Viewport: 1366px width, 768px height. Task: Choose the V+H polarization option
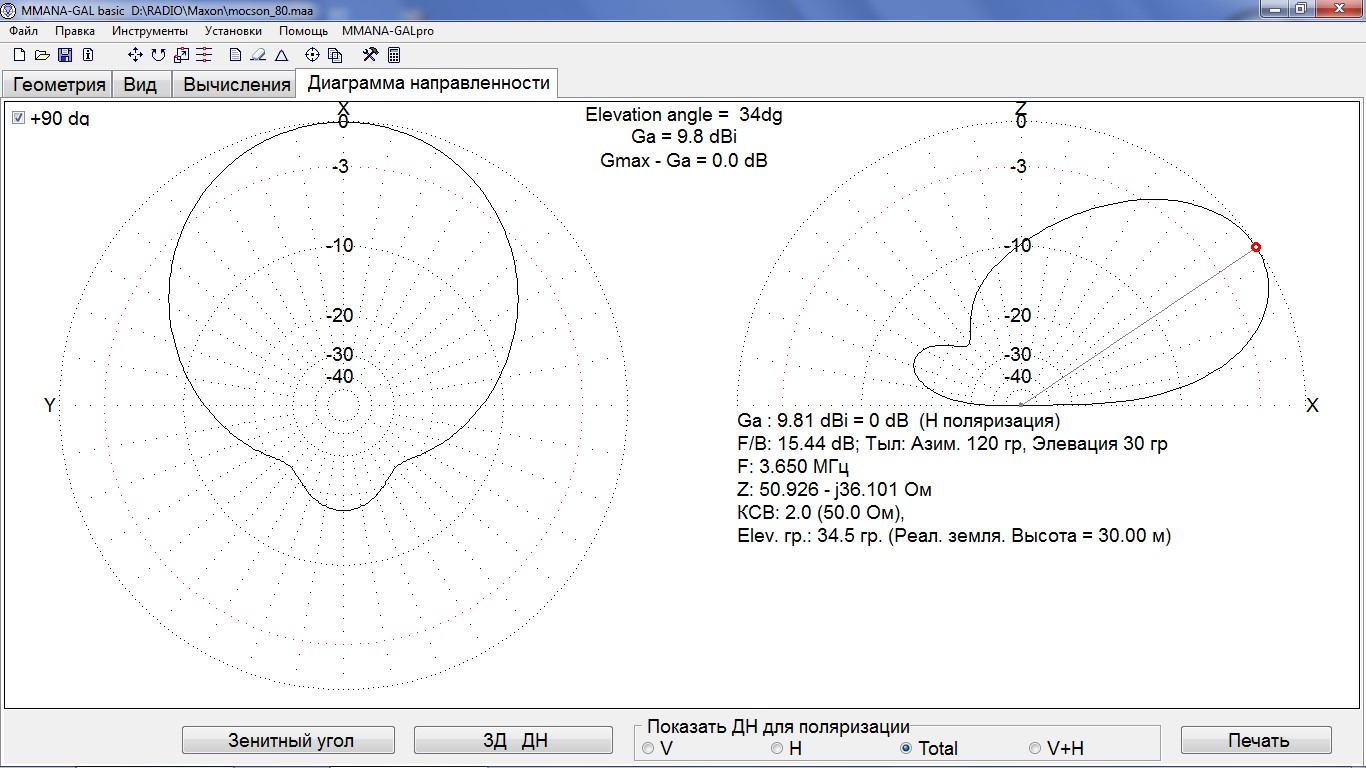1035,748
